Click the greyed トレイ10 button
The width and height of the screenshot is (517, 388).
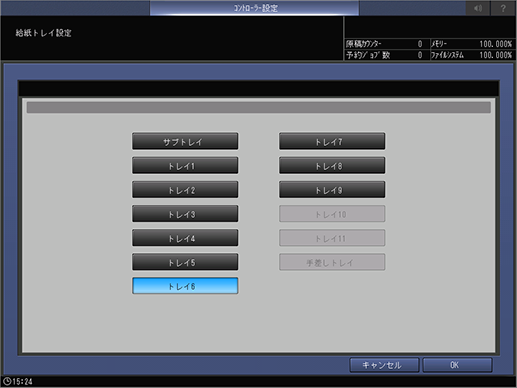(x=332, y=214)
